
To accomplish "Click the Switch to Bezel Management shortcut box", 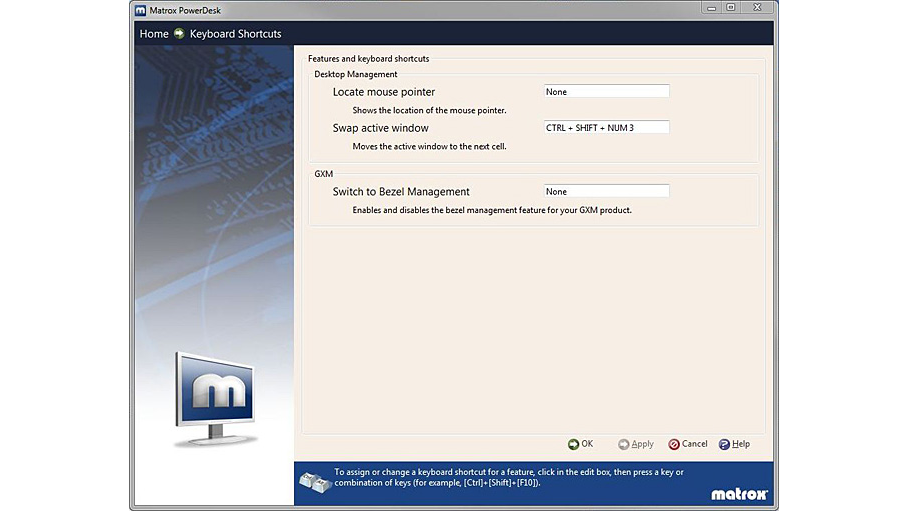I will click(606, 191).
